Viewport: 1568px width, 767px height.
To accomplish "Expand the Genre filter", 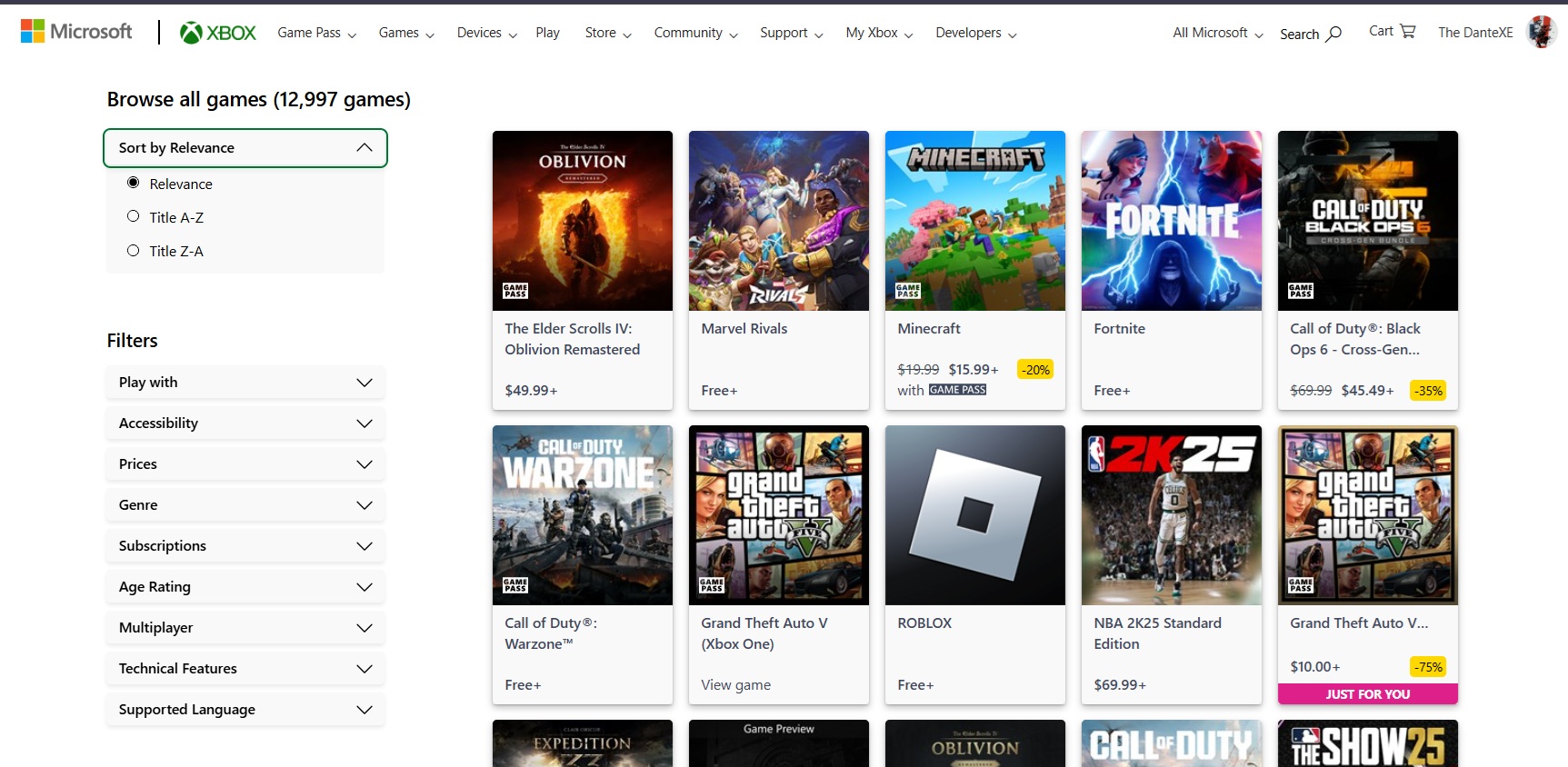I will pyautogui.click(x=245, y=505).
